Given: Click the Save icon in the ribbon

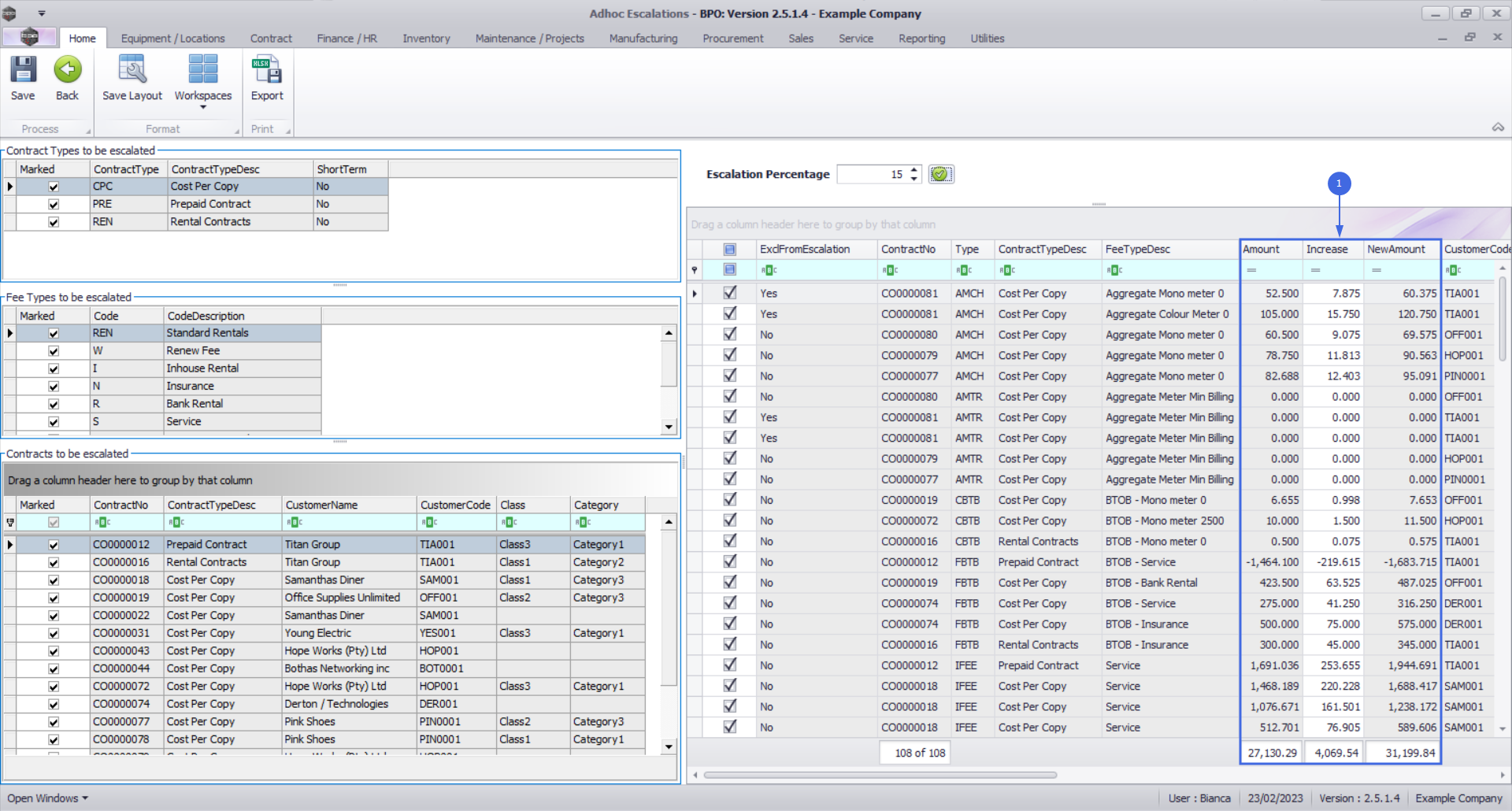Looking at the screenshot, I should pyautogui.click(x=23, y=71).
